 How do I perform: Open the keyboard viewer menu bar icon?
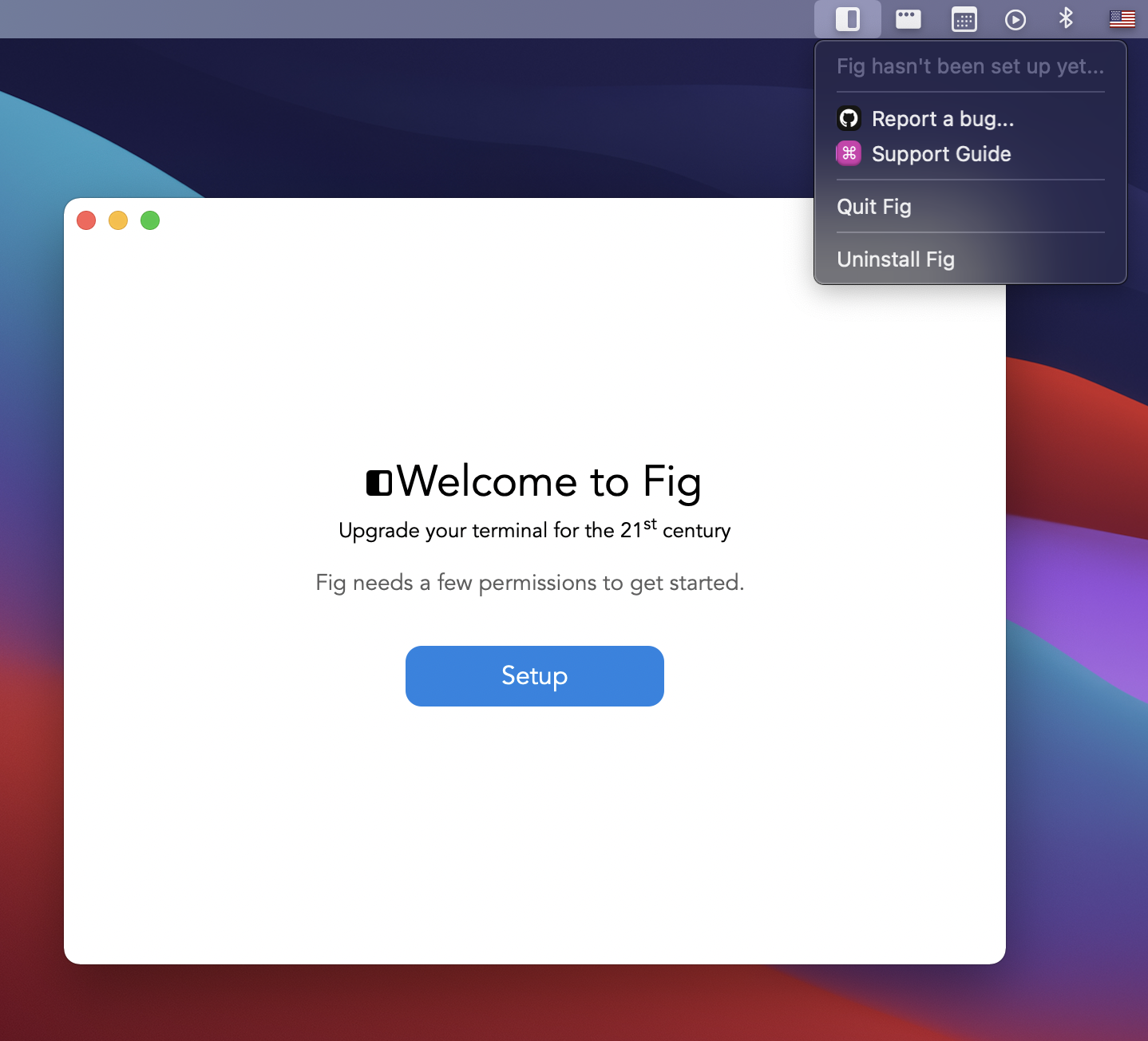tap(964, 19)
